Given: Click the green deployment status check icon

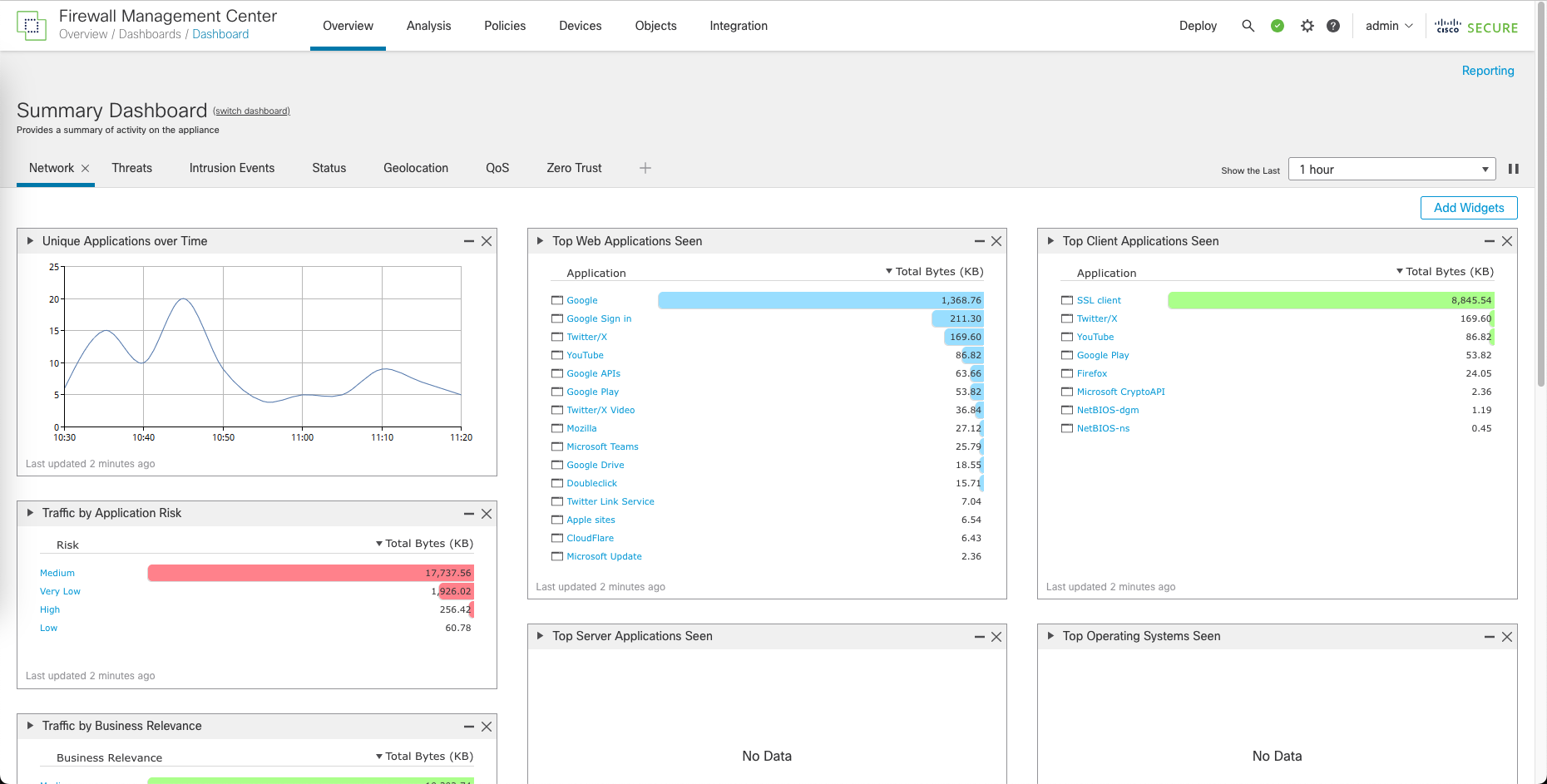Looking at the screenshot, I should click(x=1278, y=26).
